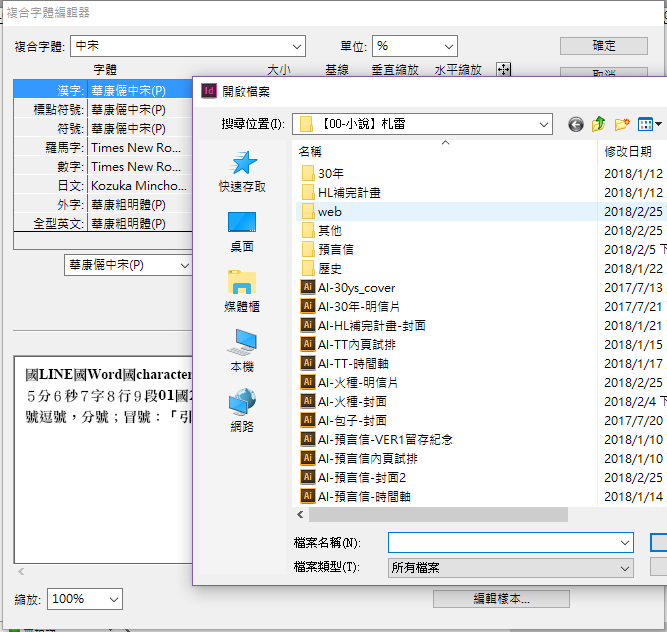The image size is (667, 632).
Task: Expand the 搜尋位置 folder location dropdown
Action: pos(543,125)
